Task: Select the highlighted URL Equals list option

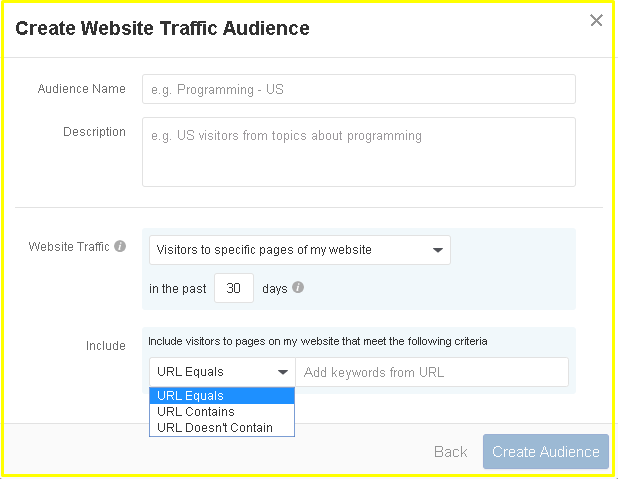Action: (222, 395)
